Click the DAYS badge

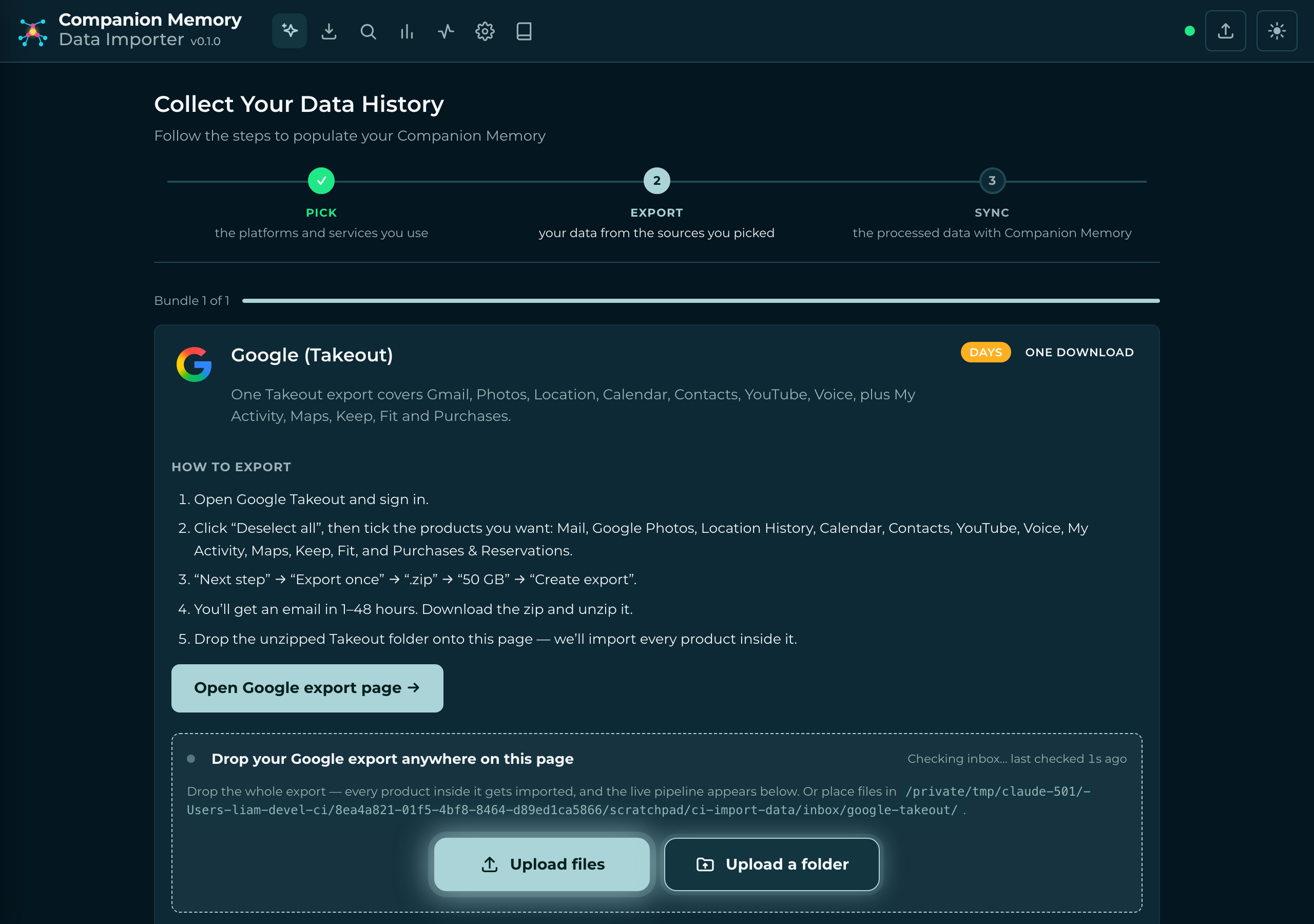[x=985, y=352]
